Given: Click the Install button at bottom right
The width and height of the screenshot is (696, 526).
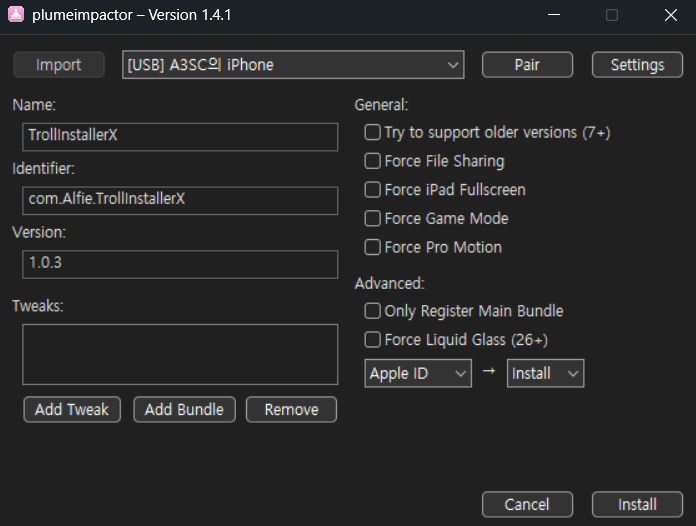Looking at the screenshot, I should (637, 504).
